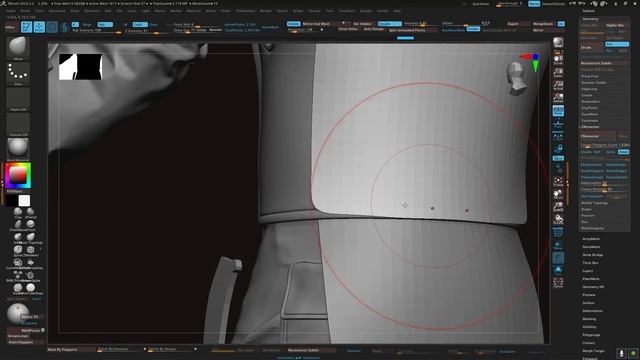This screenshot has height=360, width=640.
Task: Expand the Masking palette section
Action: click(x=589, y=319)
